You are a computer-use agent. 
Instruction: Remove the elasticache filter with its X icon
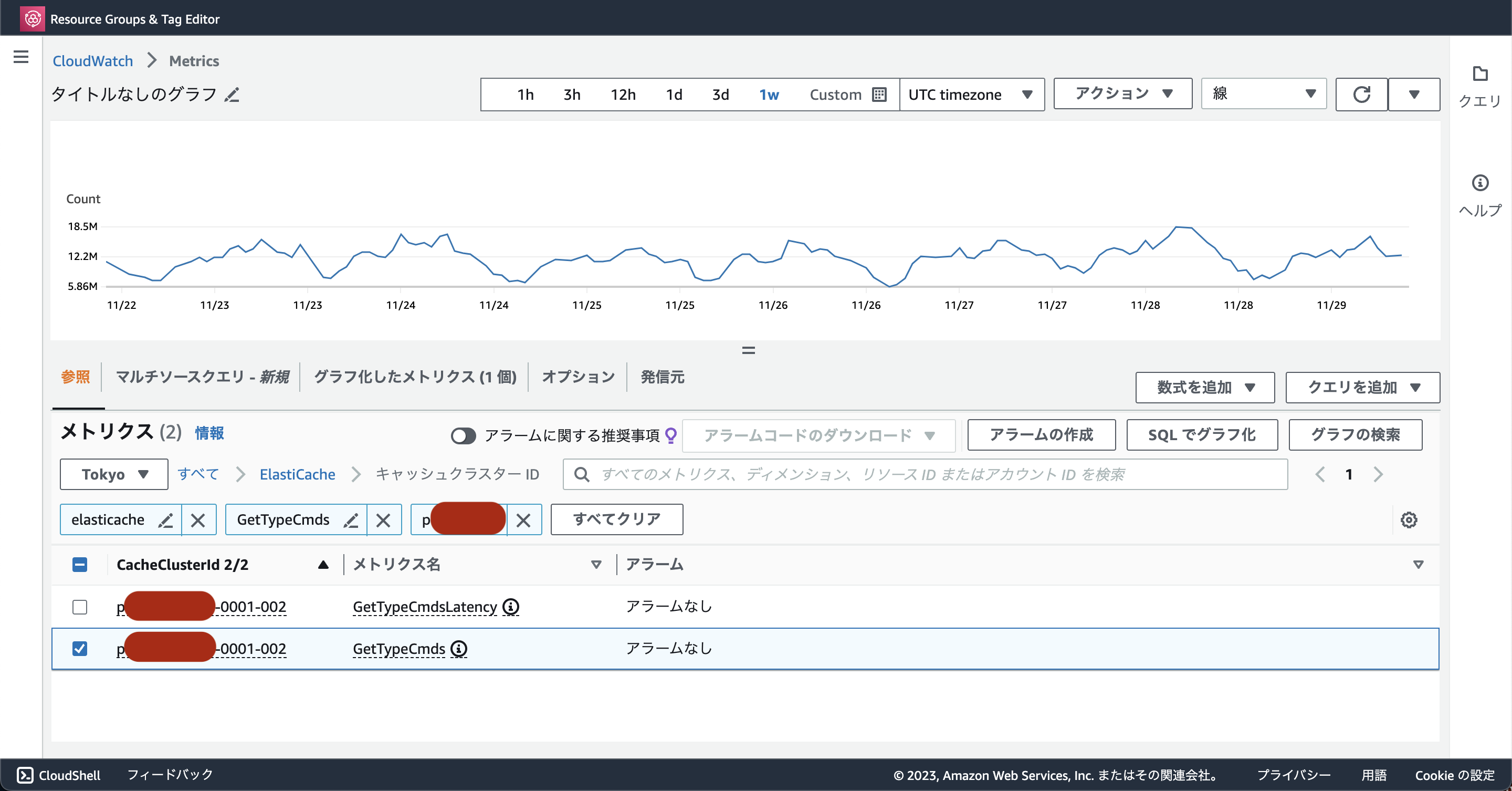tap(198, 519)
